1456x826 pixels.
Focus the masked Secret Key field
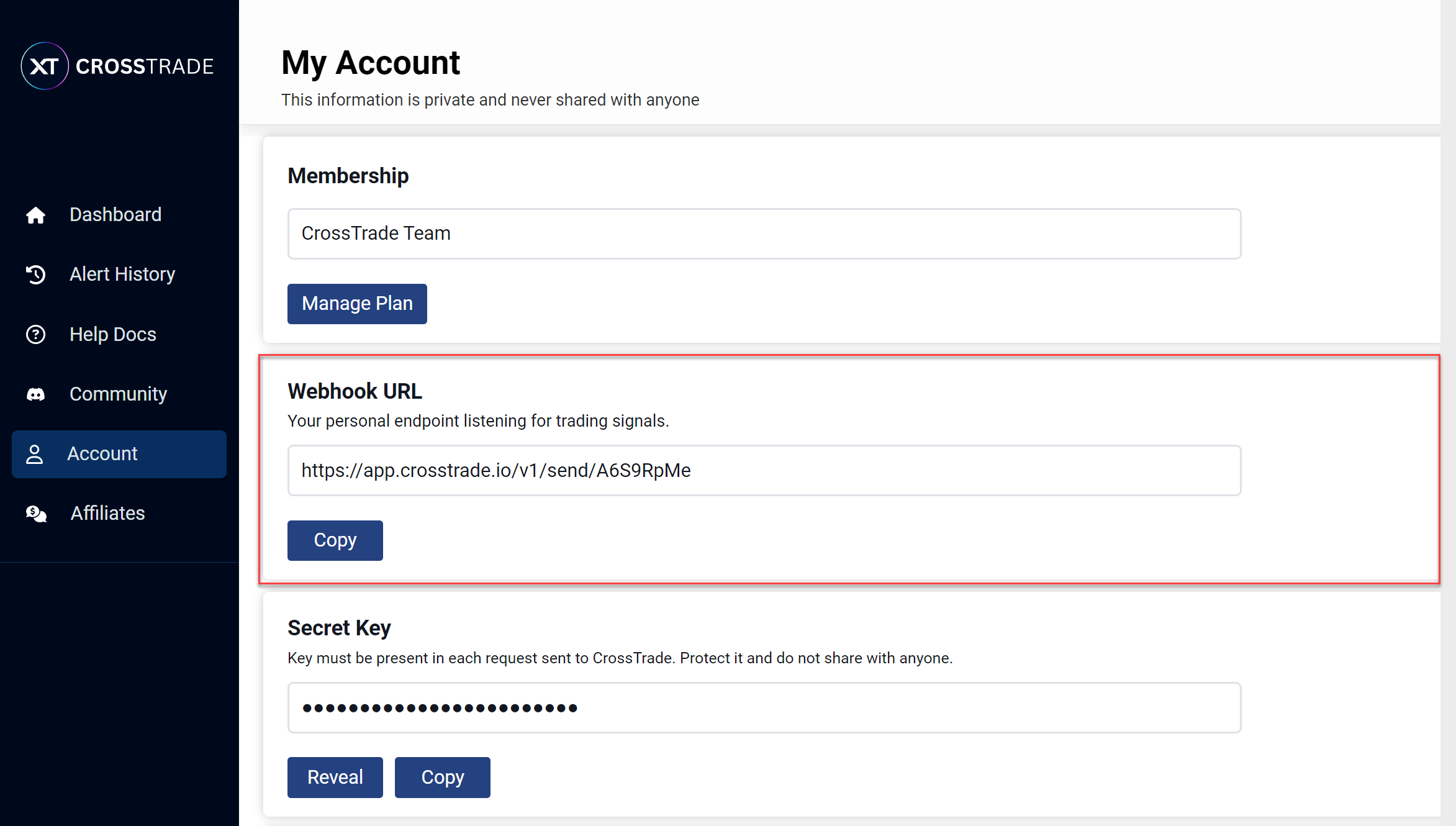(764, 707)
